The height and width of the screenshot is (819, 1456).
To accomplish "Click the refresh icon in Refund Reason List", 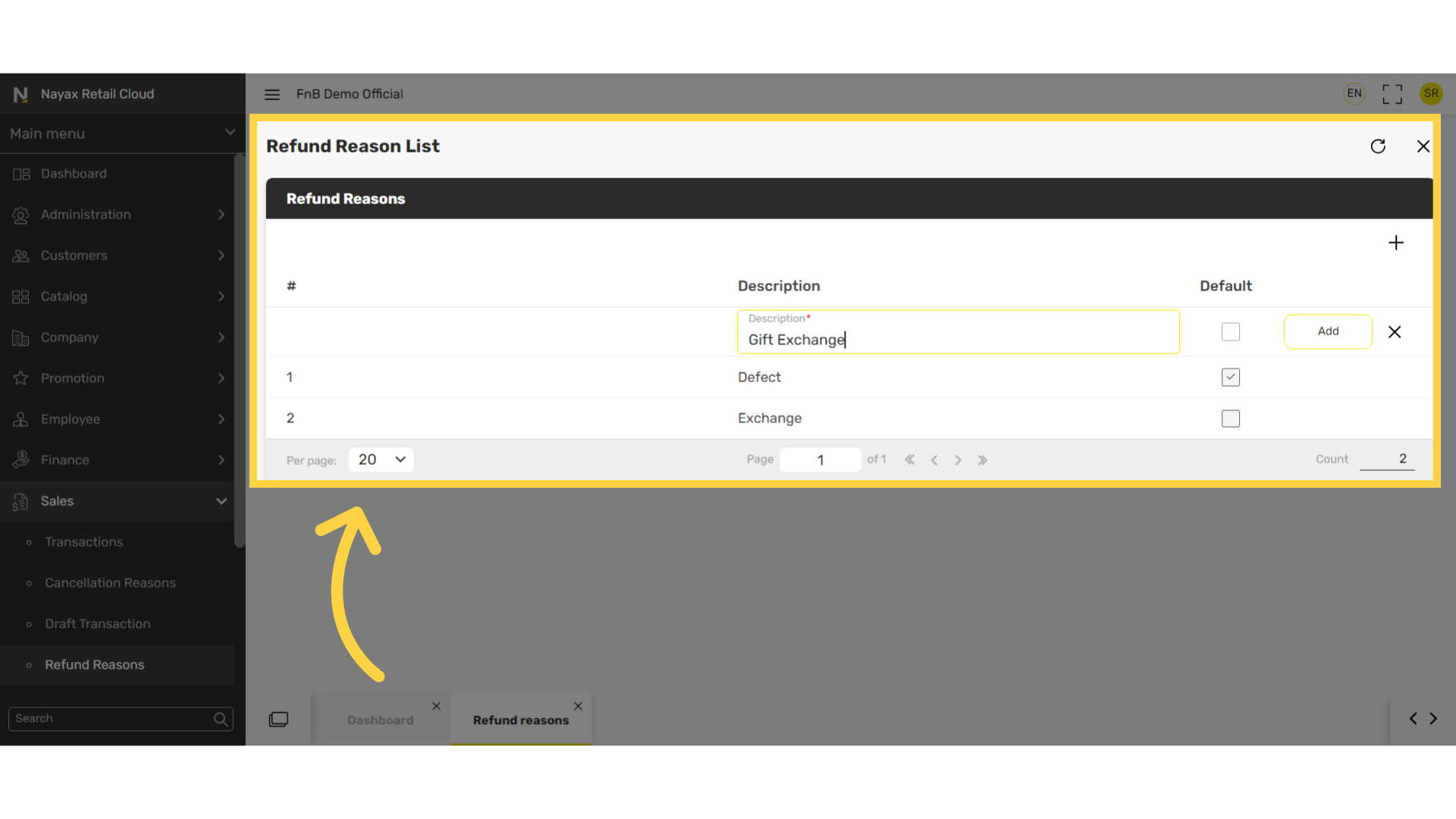I will click(1378, 146).
